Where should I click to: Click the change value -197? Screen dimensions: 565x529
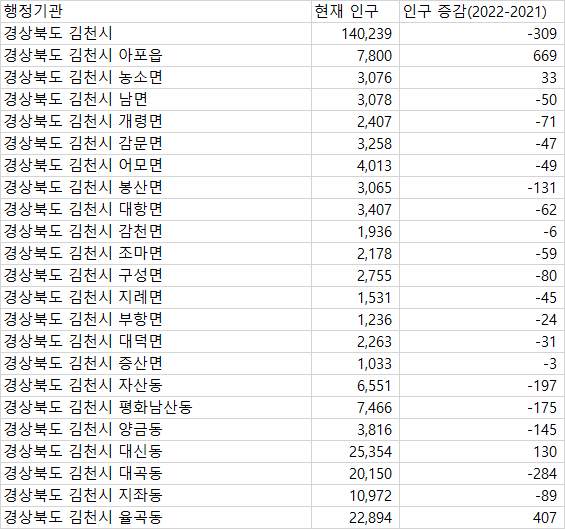coord(542,386)
